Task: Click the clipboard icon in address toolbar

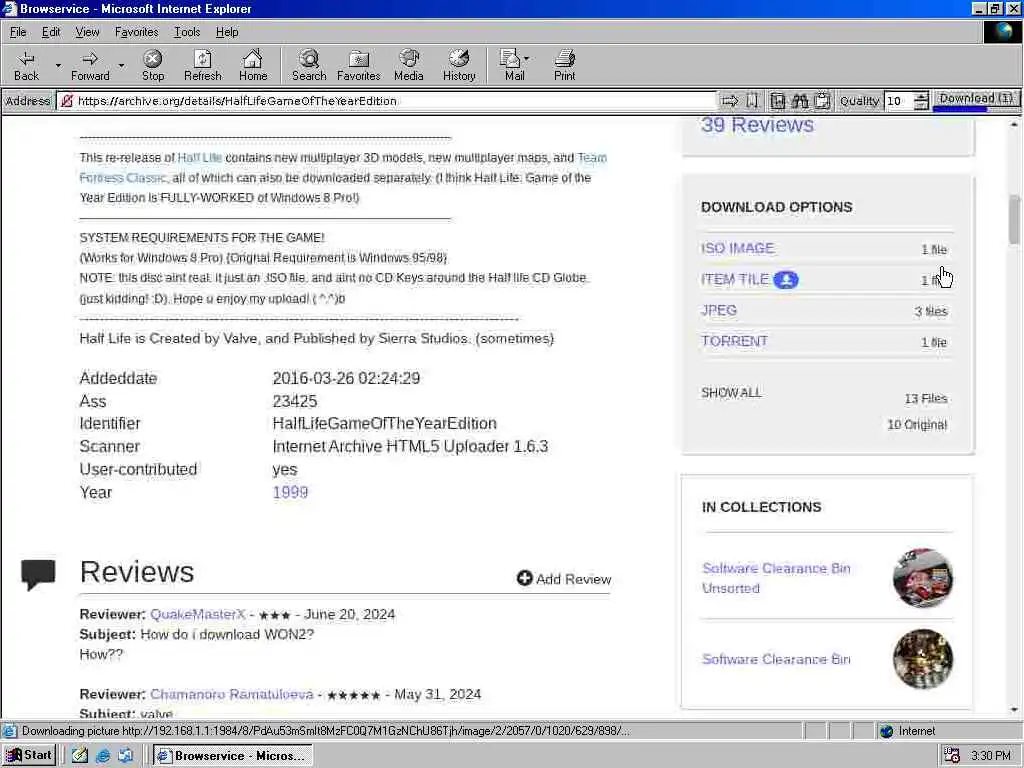Action: [823, 101]
